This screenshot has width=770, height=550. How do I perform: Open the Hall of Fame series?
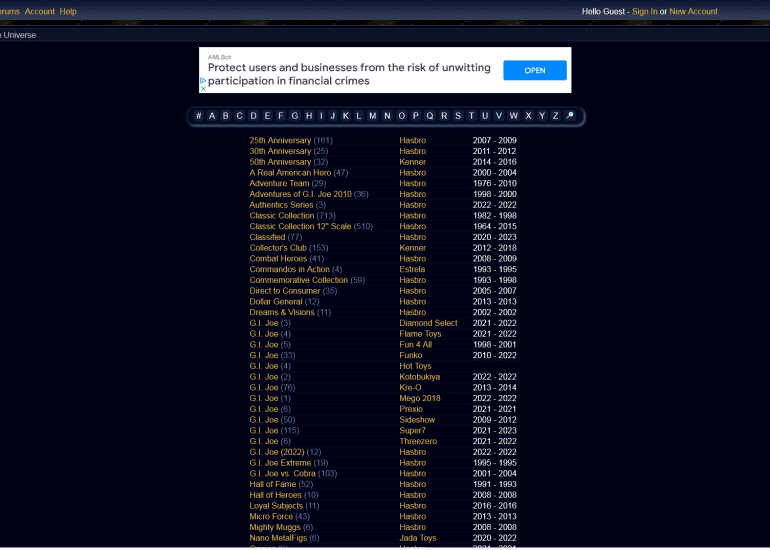(273, 485)
